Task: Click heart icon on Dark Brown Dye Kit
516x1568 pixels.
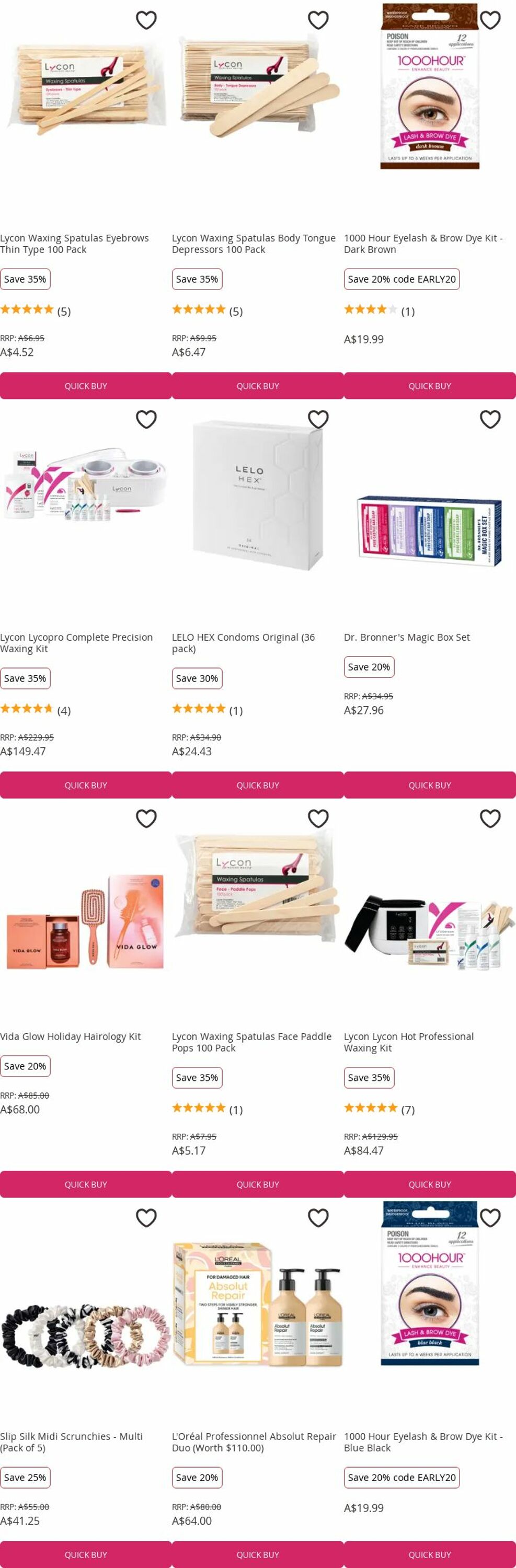Action: pyautogui.click(x=490, y=20)
